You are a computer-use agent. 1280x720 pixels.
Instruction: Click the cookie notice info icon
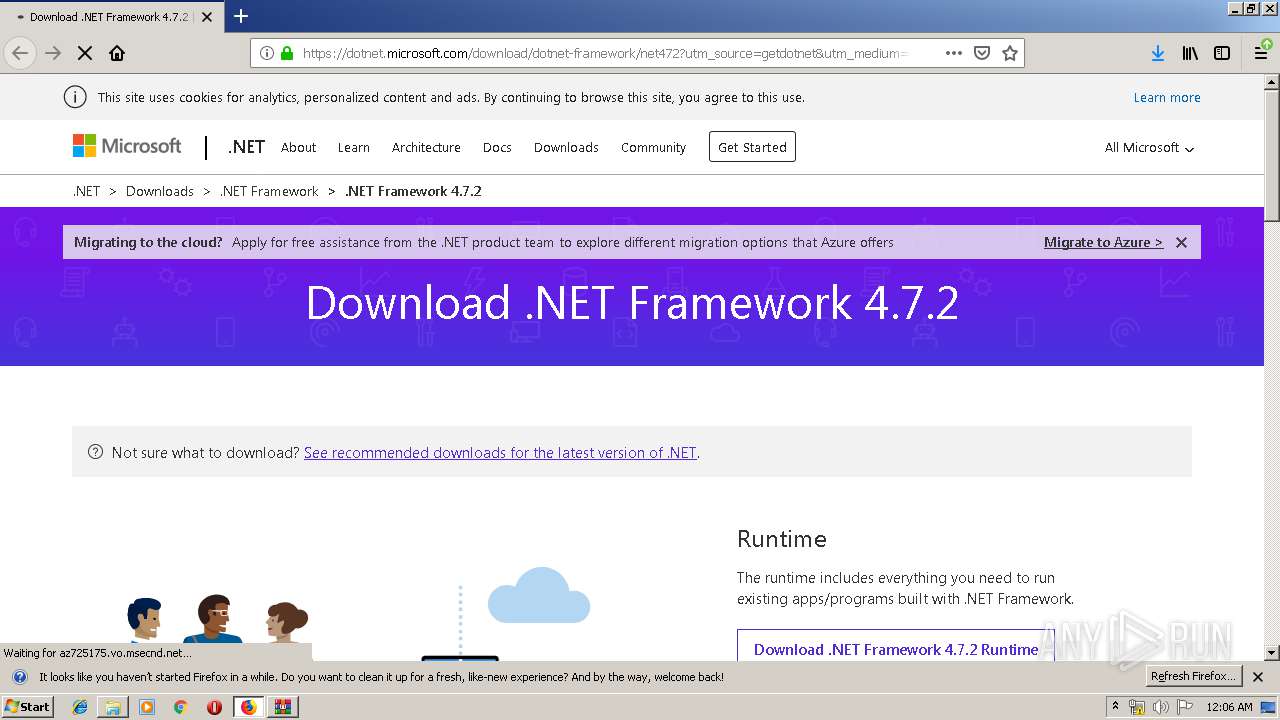(x=74, y=97)
